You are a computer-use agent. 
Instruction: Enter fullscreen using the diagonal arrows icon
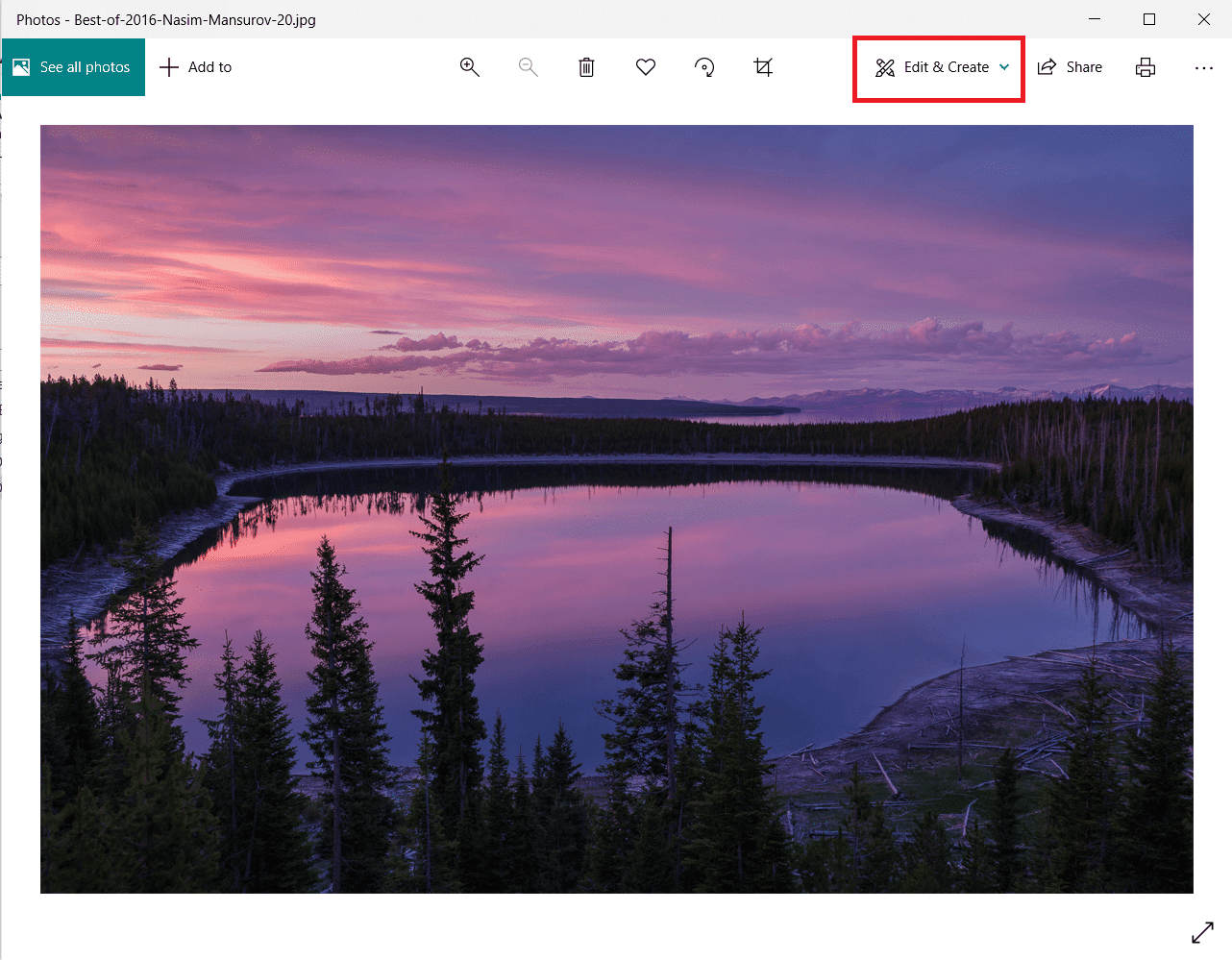point(1202,932)
